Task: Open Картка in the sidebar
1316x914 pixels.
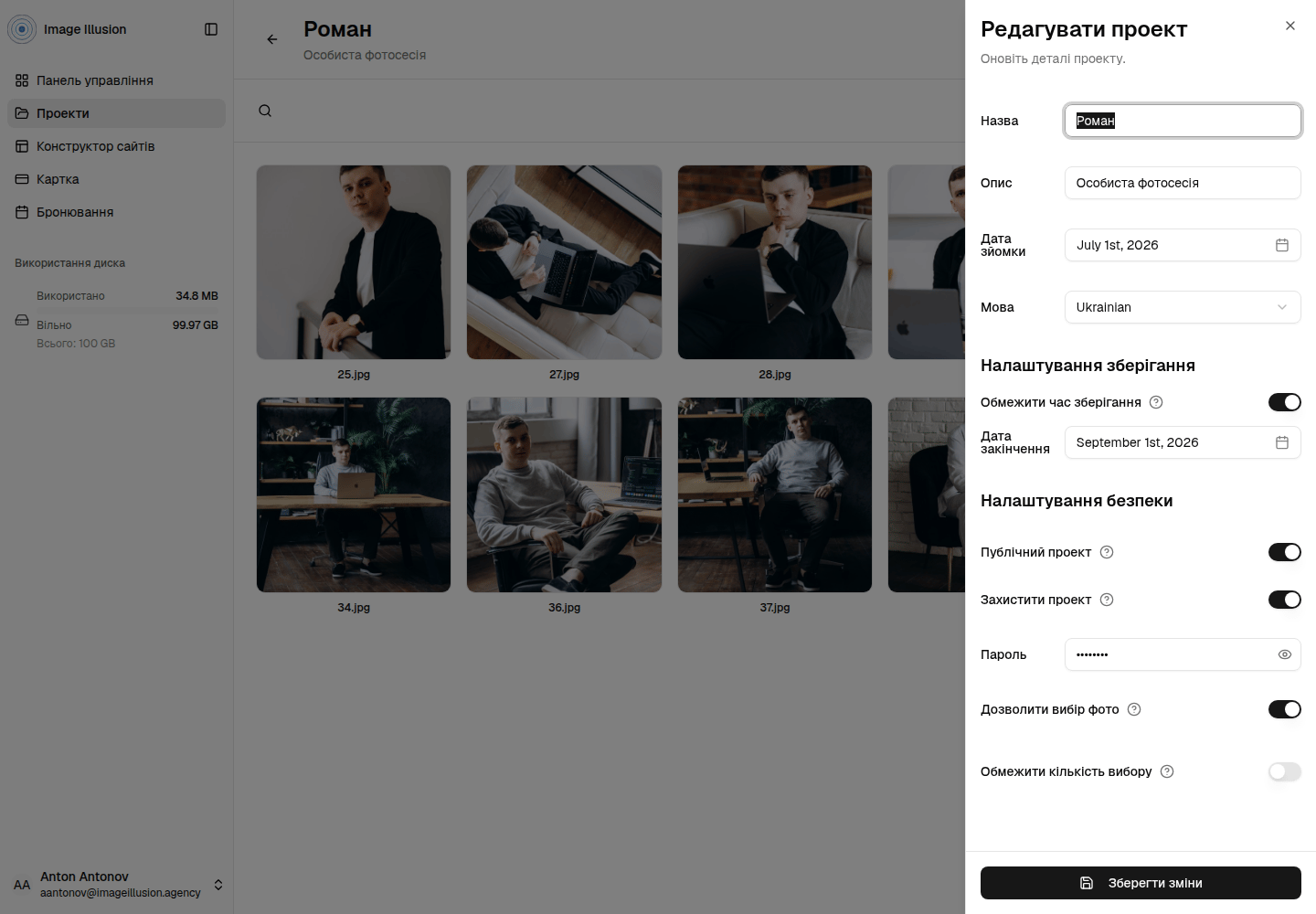Action: (116, 179)
